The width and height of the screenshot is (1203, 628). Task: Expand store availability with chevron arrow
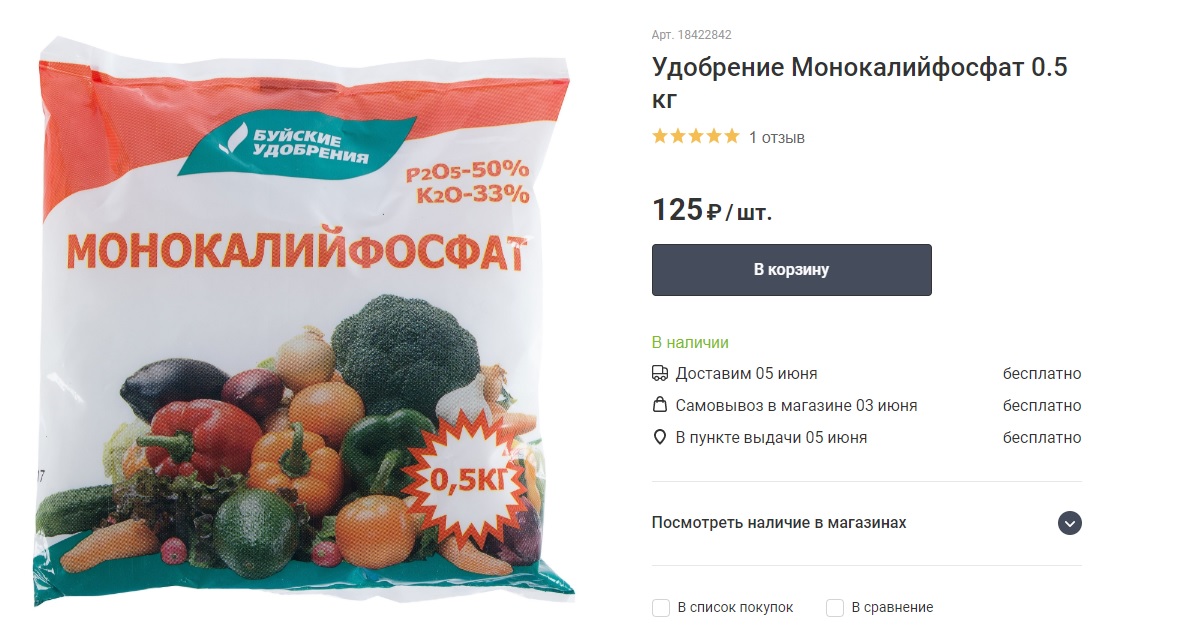click(1070, 523)
